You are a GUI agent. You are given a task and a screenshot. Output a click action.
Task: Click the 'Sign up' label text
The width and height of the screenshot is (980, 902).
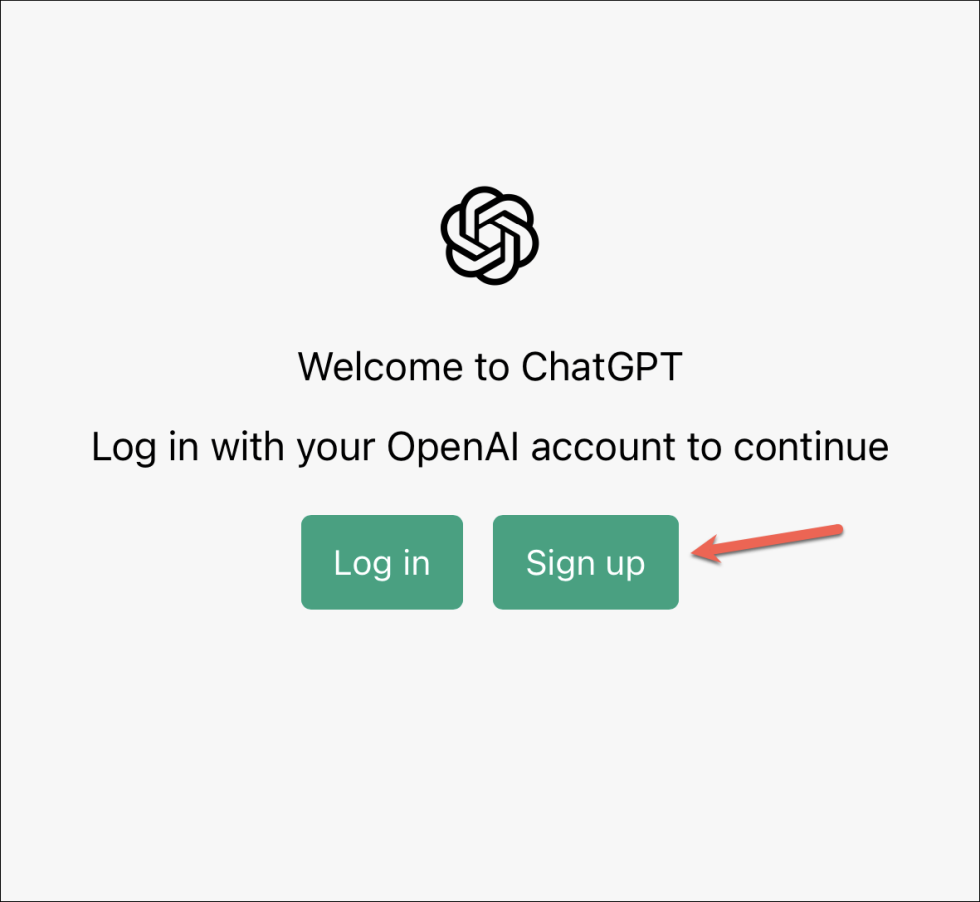point(586,563)
